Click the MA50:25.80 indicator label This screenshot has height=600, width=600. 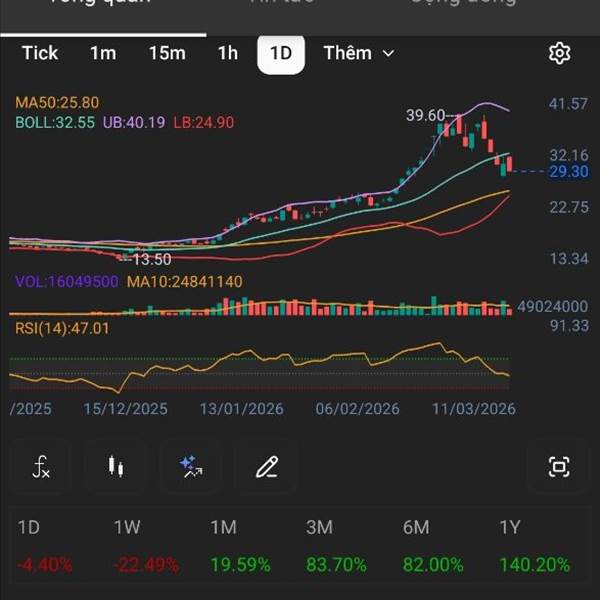tap(57, 103)
